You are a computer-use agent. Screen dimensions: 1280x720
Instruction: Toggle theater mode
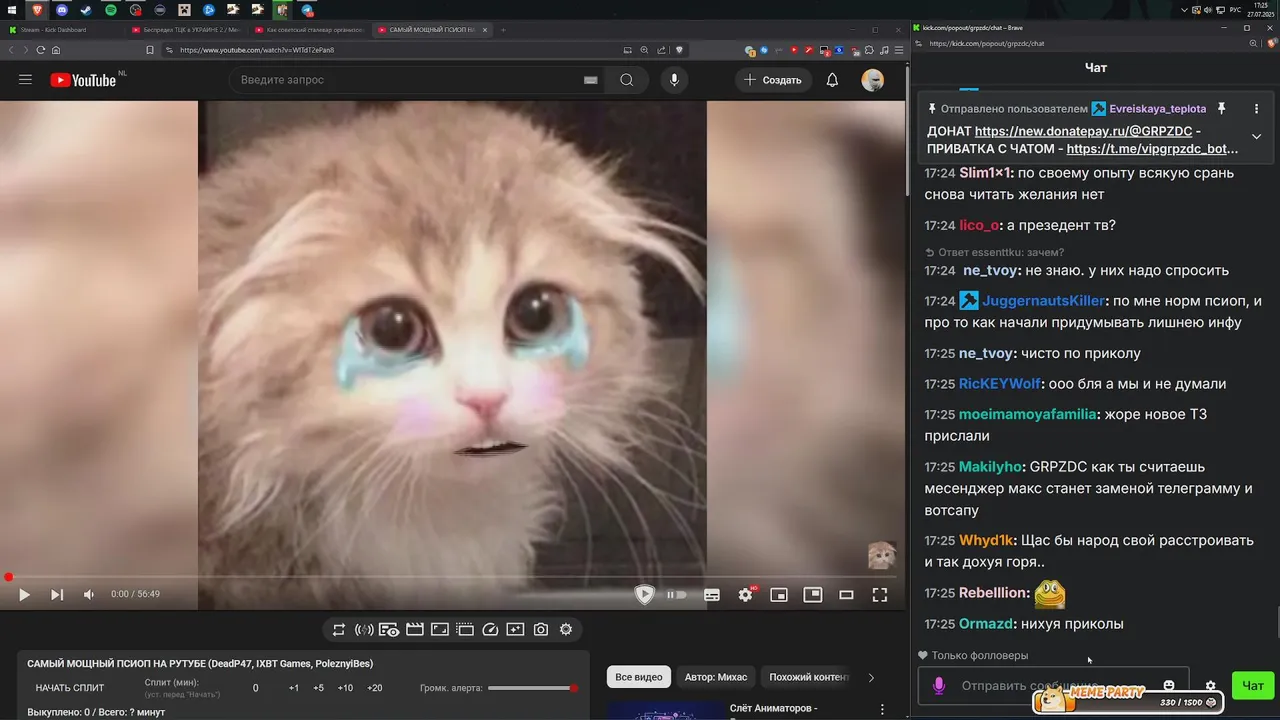pyautogui.click(x=846, y=594)
